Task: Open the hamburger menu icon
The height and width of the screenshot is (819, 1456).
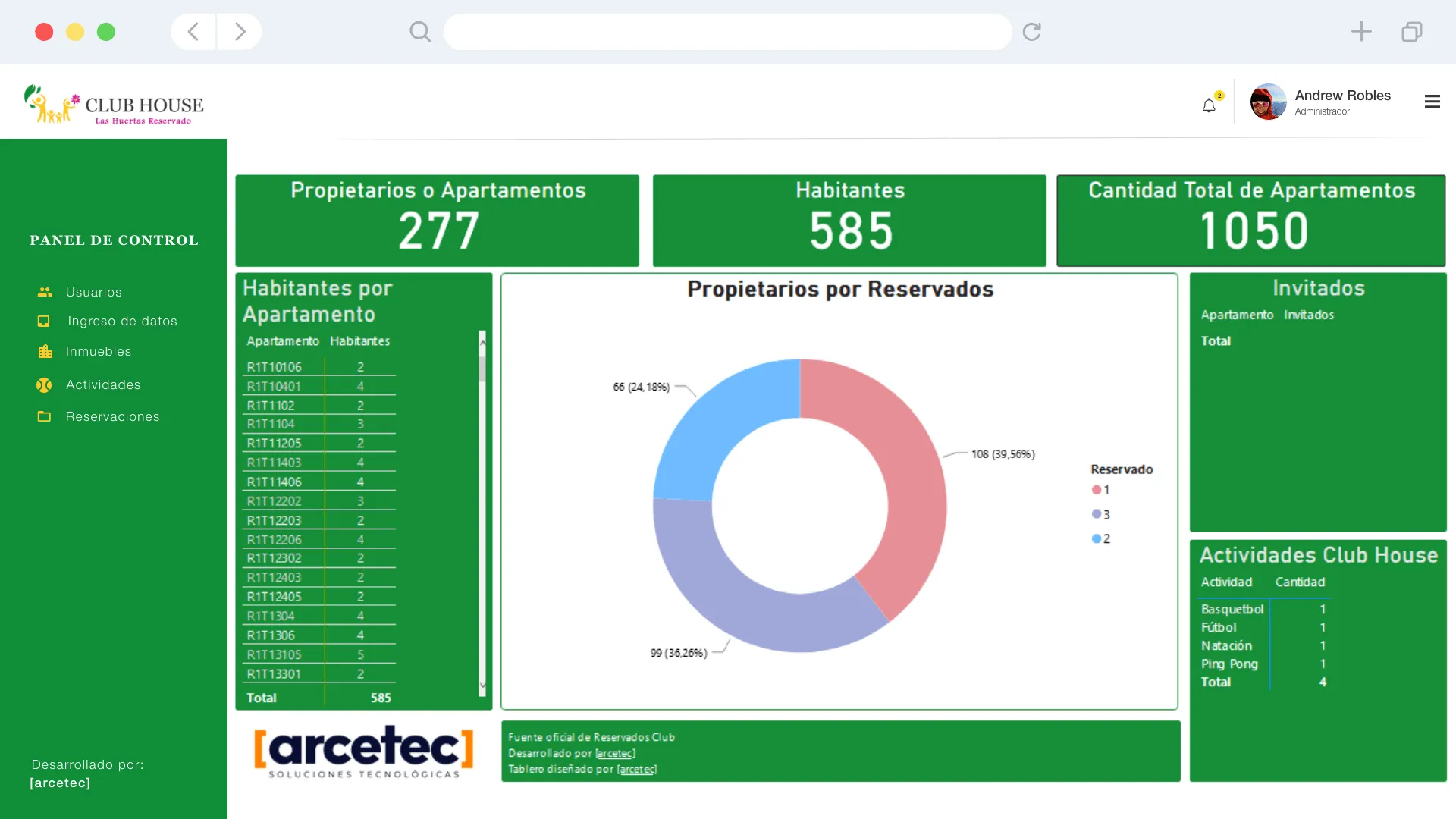Action: tap(1432, 102)
